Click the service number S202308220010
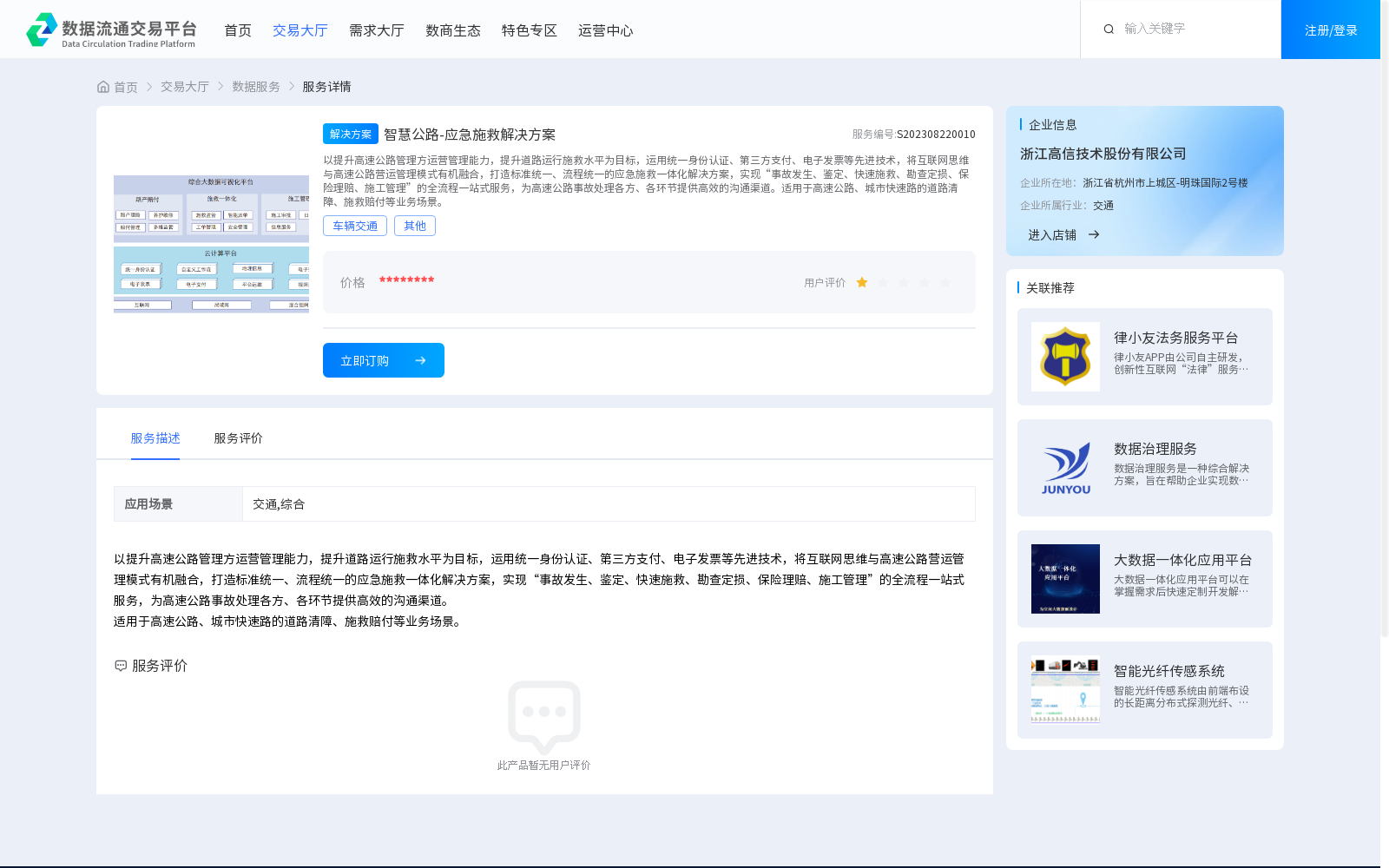This screenshot has height=868, width=1389. [x=936, y=135]
